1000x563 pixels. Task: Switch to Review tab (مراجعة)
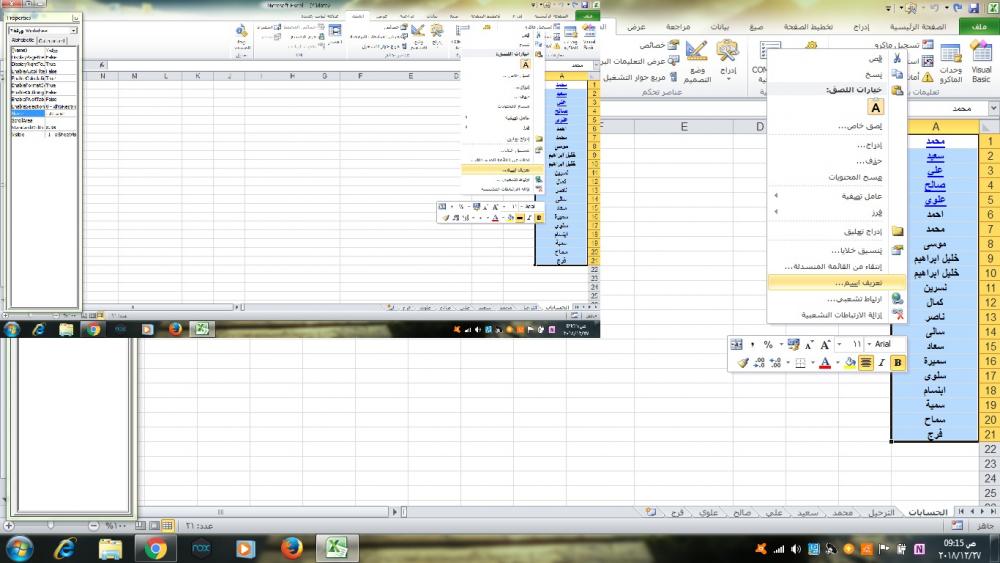677,27
